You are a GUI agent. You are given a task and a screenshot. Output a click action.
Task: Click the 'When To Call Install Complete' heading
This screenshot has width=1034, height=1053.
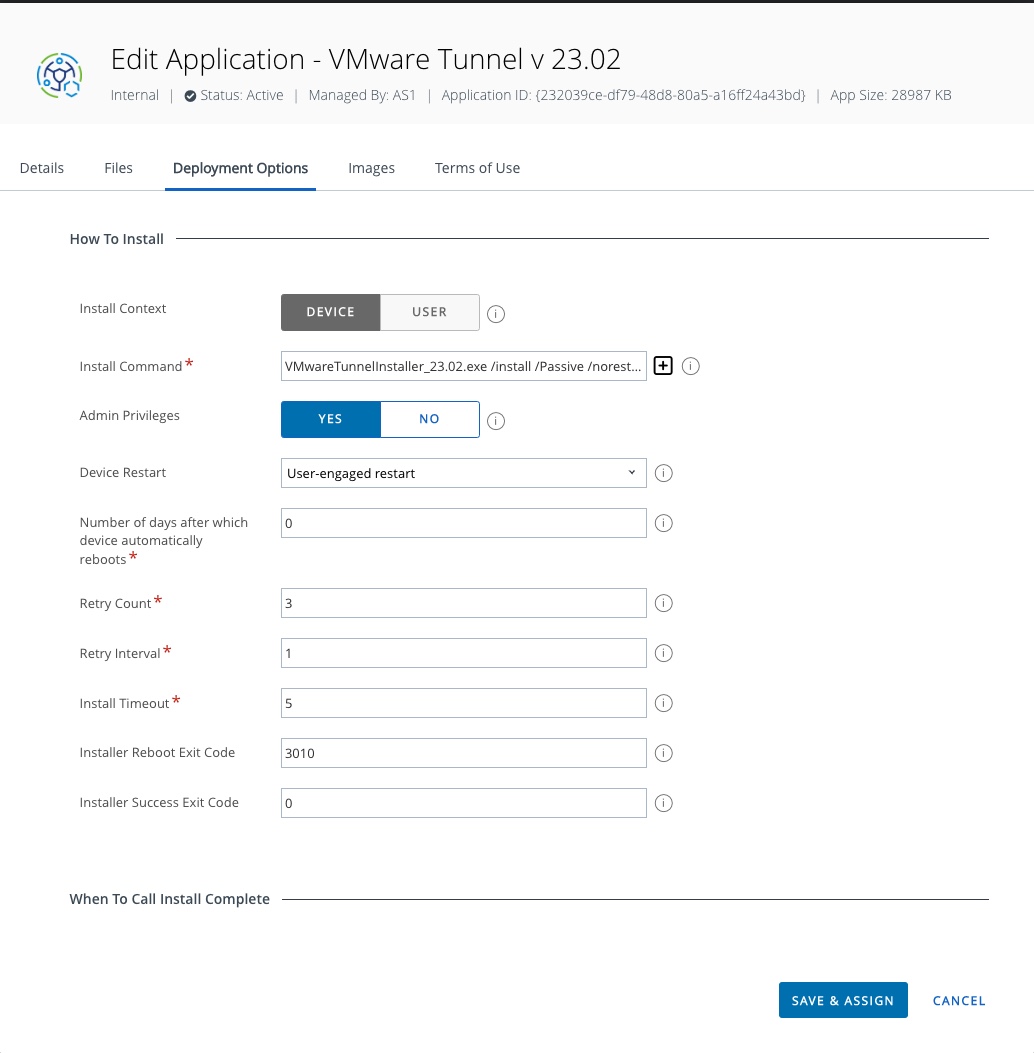(170, 899)
